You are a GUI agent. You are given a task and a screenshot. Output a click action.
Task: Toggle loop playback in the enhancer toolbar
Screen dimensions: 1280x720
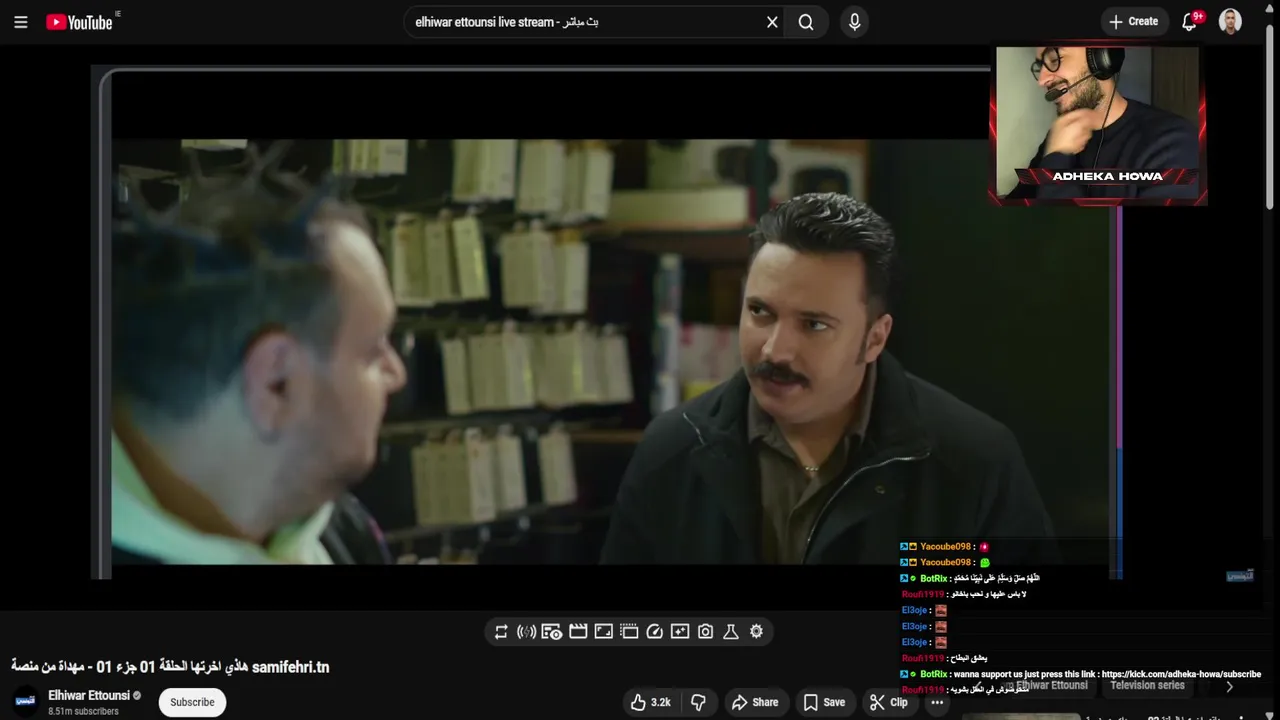[x=501, y=632]
